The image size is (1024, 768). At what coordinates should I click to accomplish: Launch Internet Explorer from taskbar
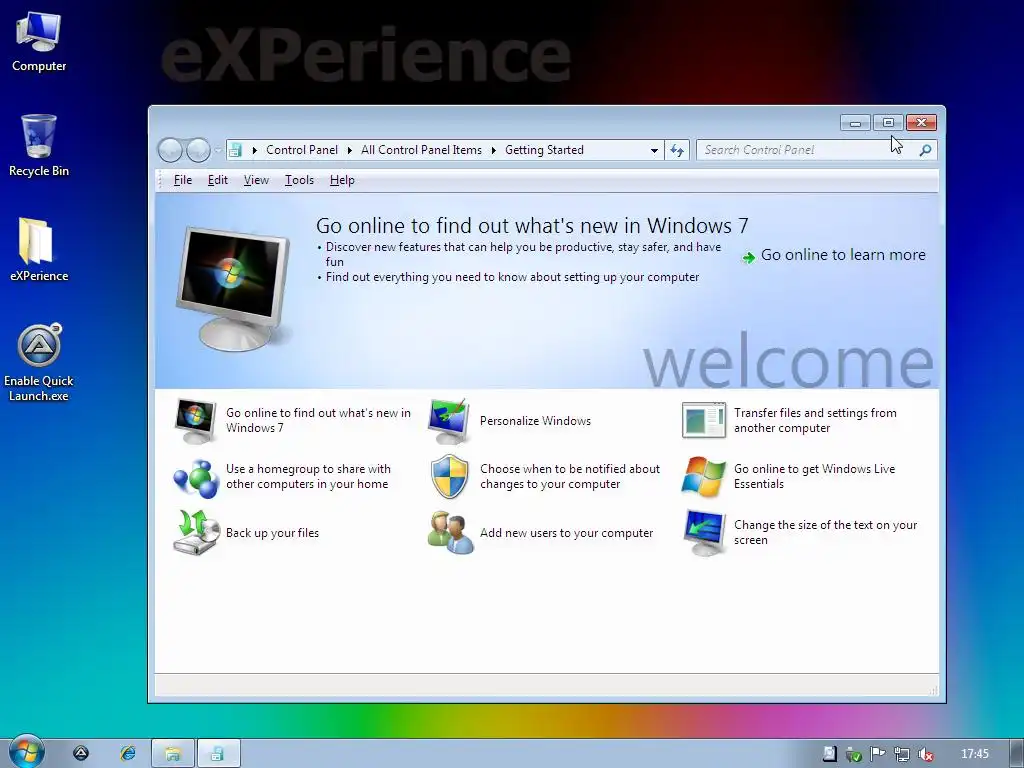point(127,754)
